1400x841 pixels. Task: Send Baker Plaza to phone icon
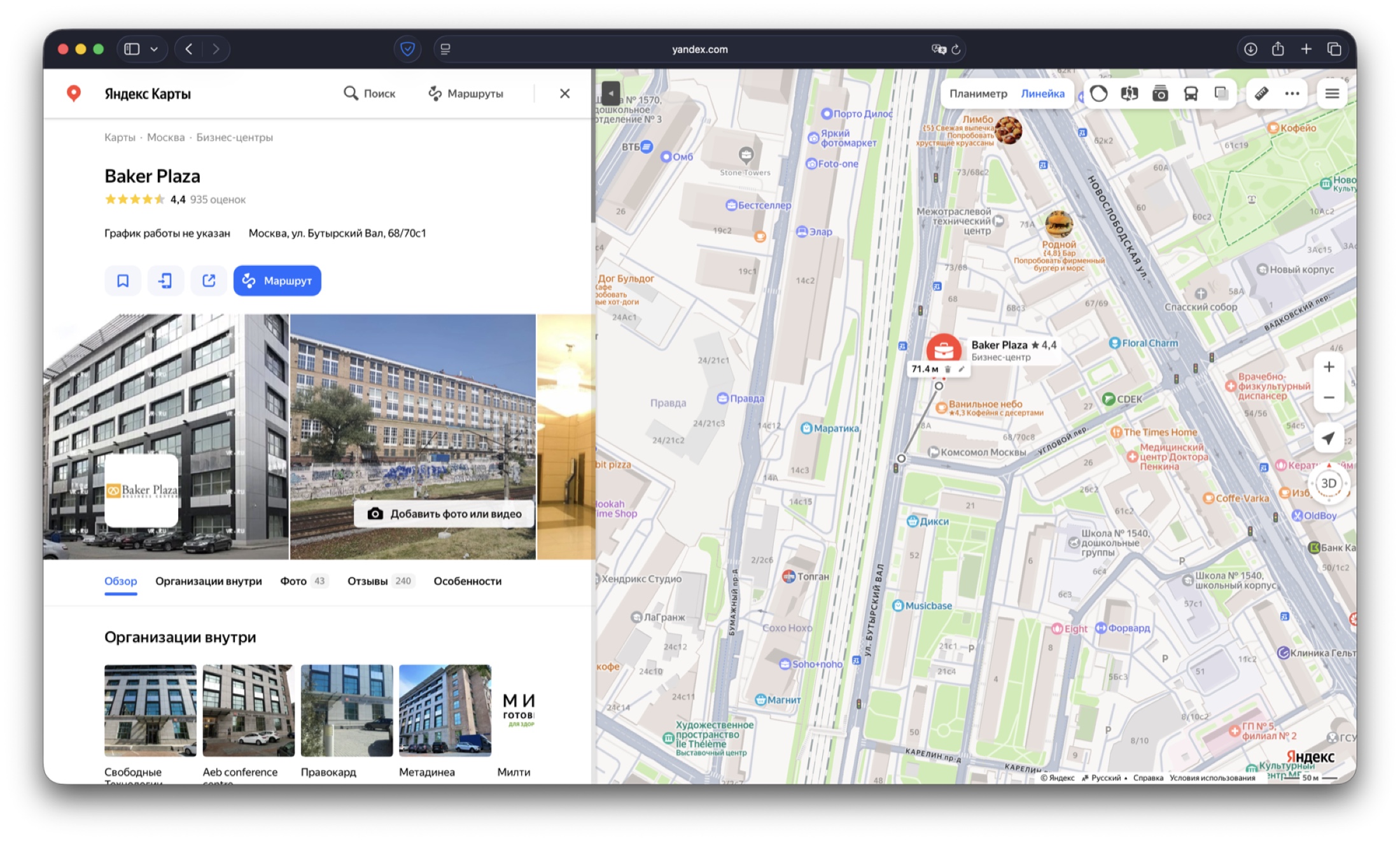click(165, 281)
